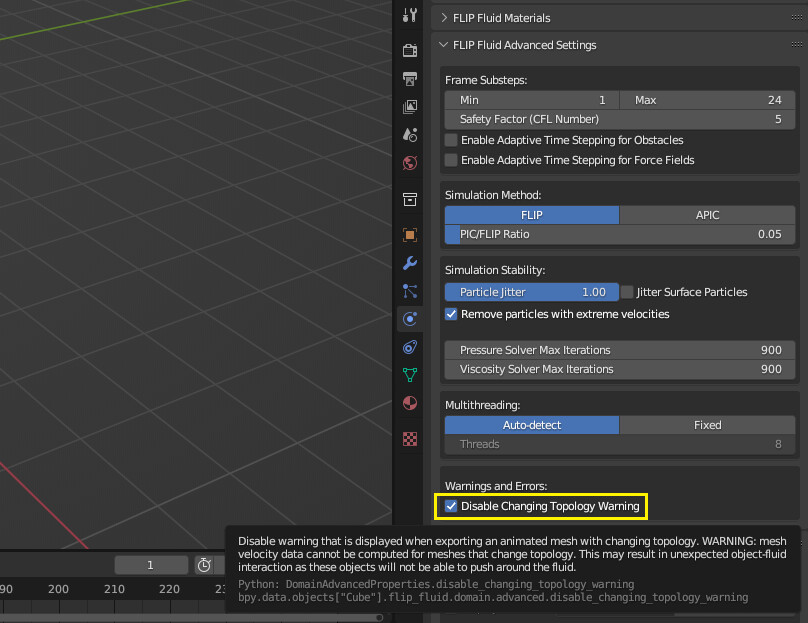
Task: Click Pressure Solver Max Iterations field
Action: click(x=620, y=350)
